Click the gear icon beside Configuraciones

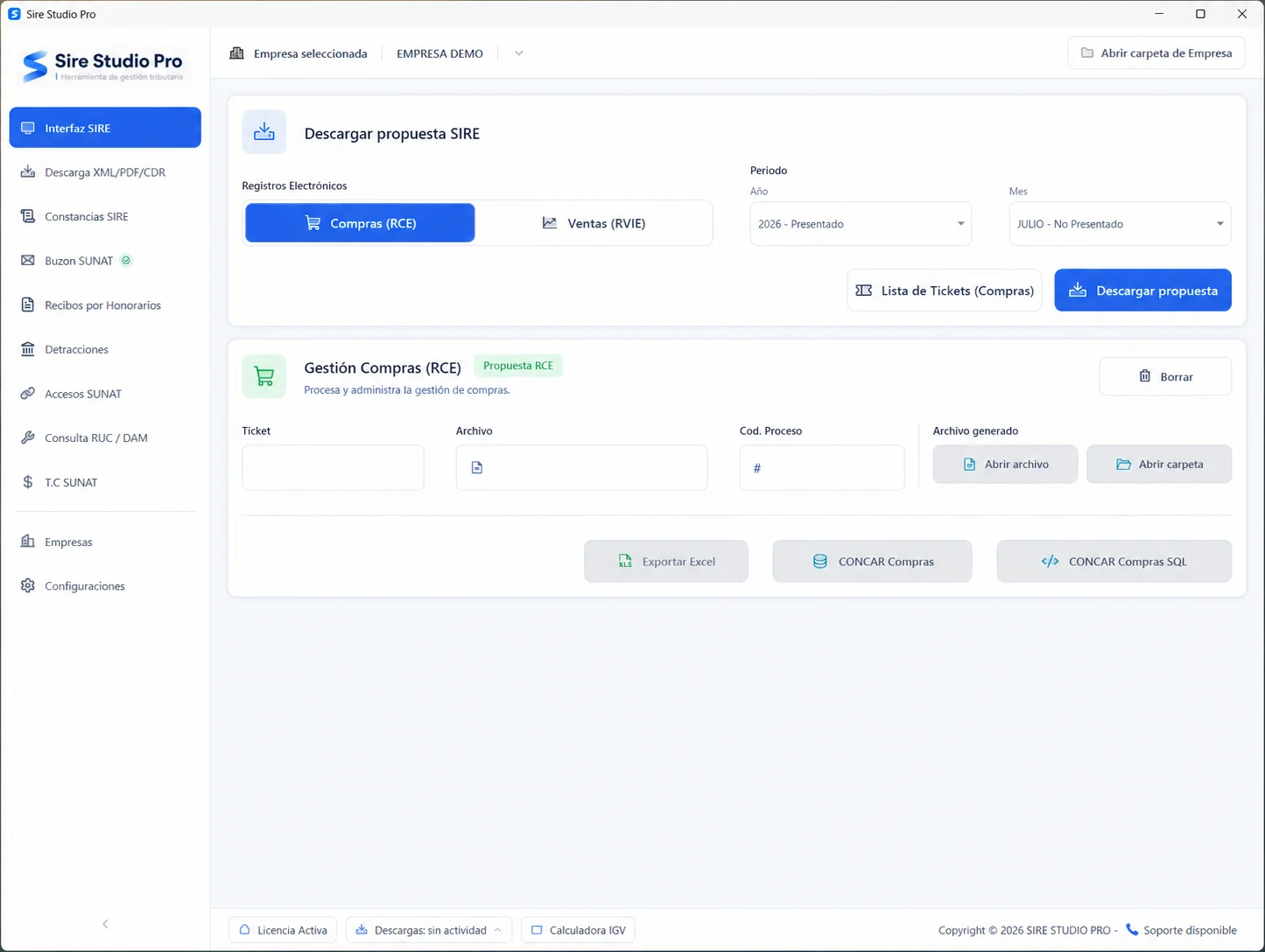click(28, 586)
